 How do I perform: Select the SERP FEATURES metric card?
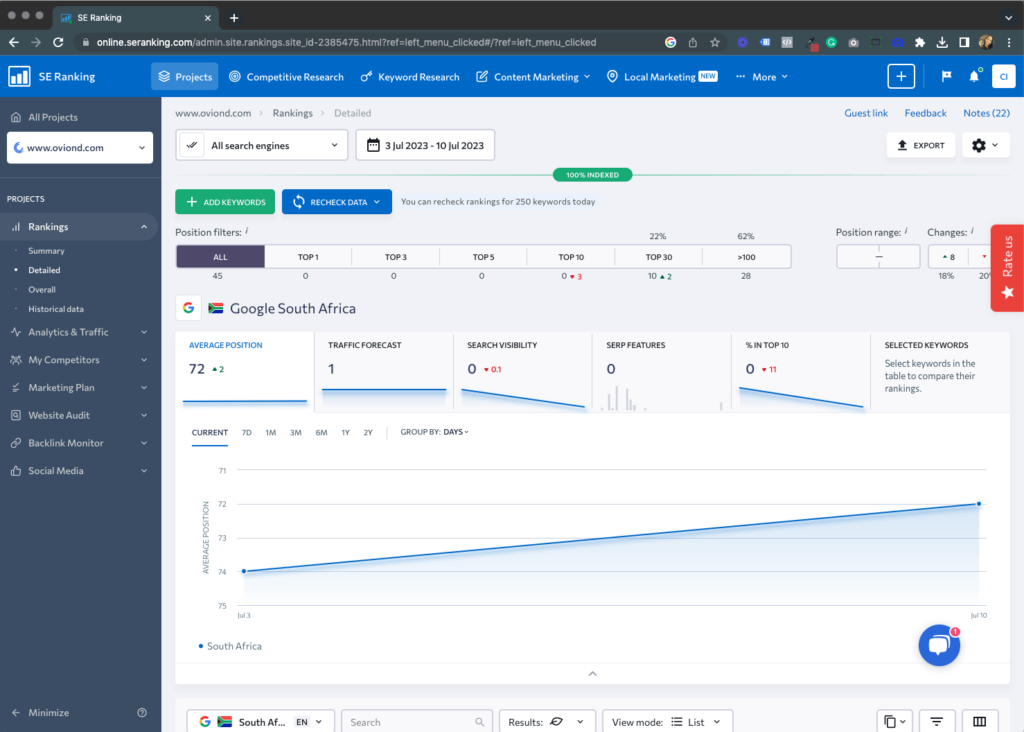pyautogui.click(x=662, y=372)
